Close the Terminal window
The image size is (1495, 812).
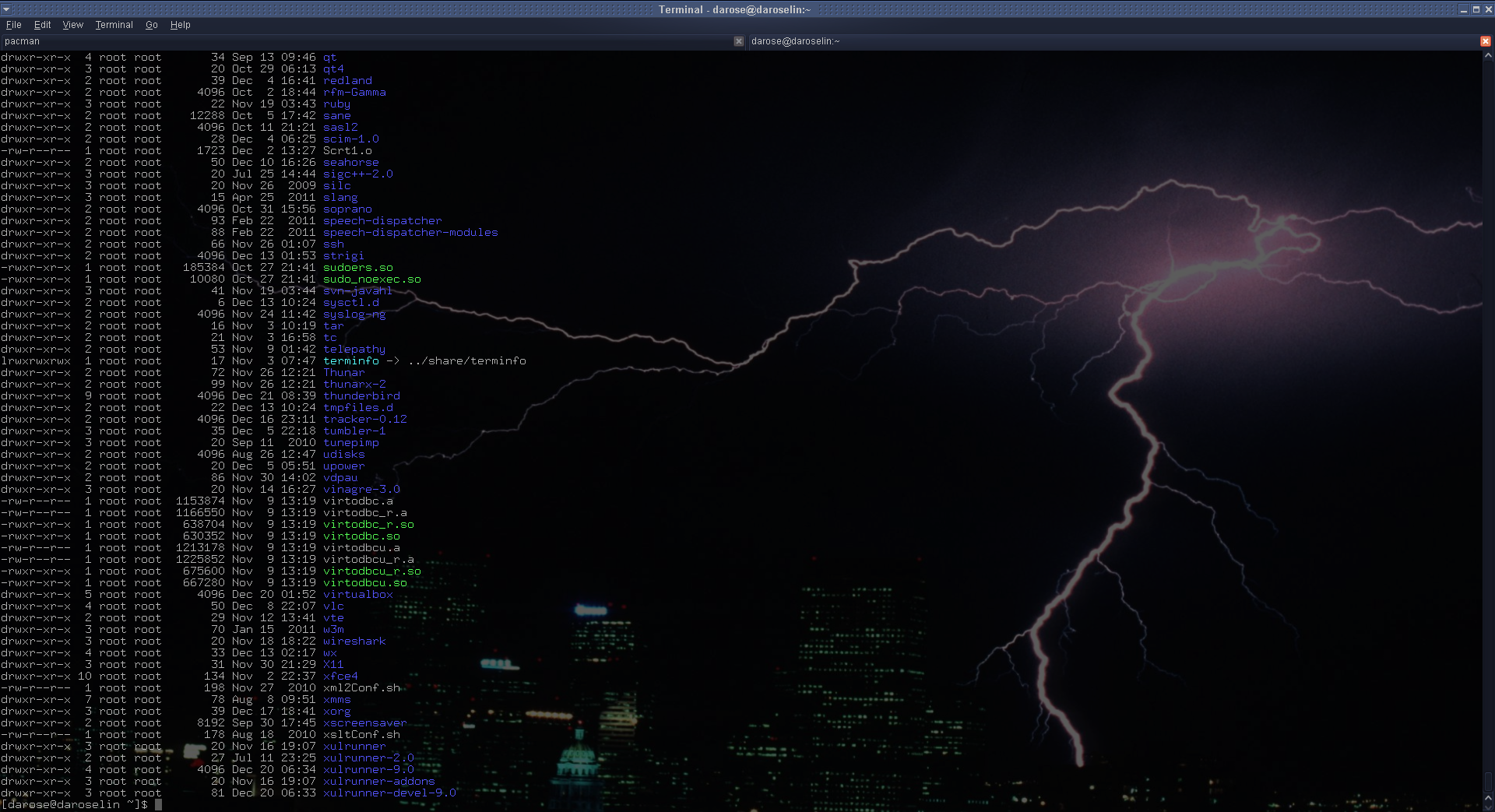click(x=1487, y=9)
